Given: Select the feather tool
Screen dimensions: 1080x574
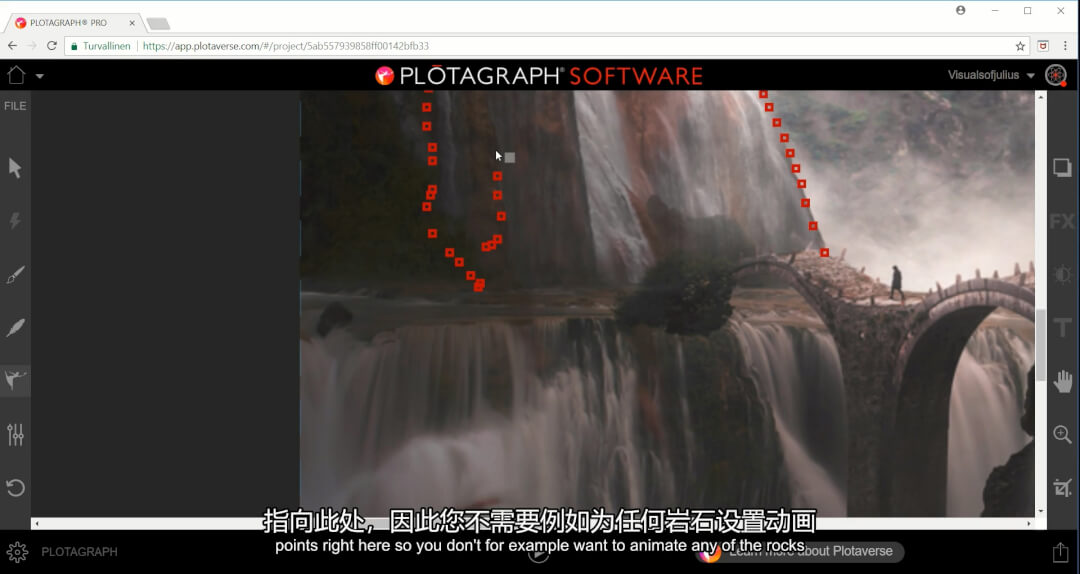Looking at the screenshot, I should [14, 327].
